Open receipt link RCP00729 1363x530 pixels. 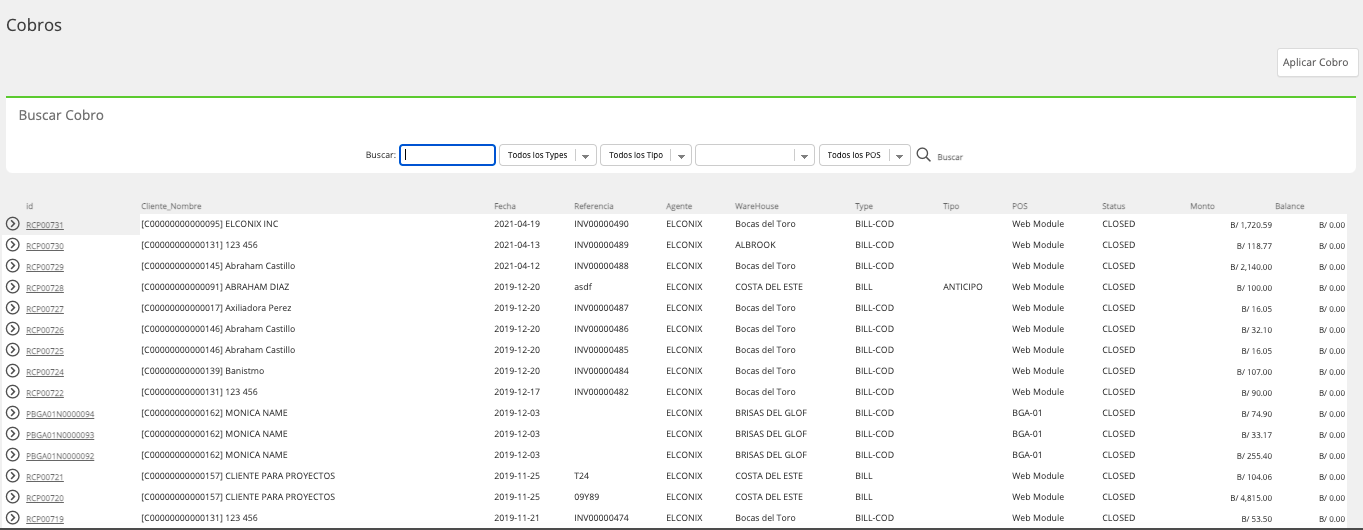tap(45, 267)
